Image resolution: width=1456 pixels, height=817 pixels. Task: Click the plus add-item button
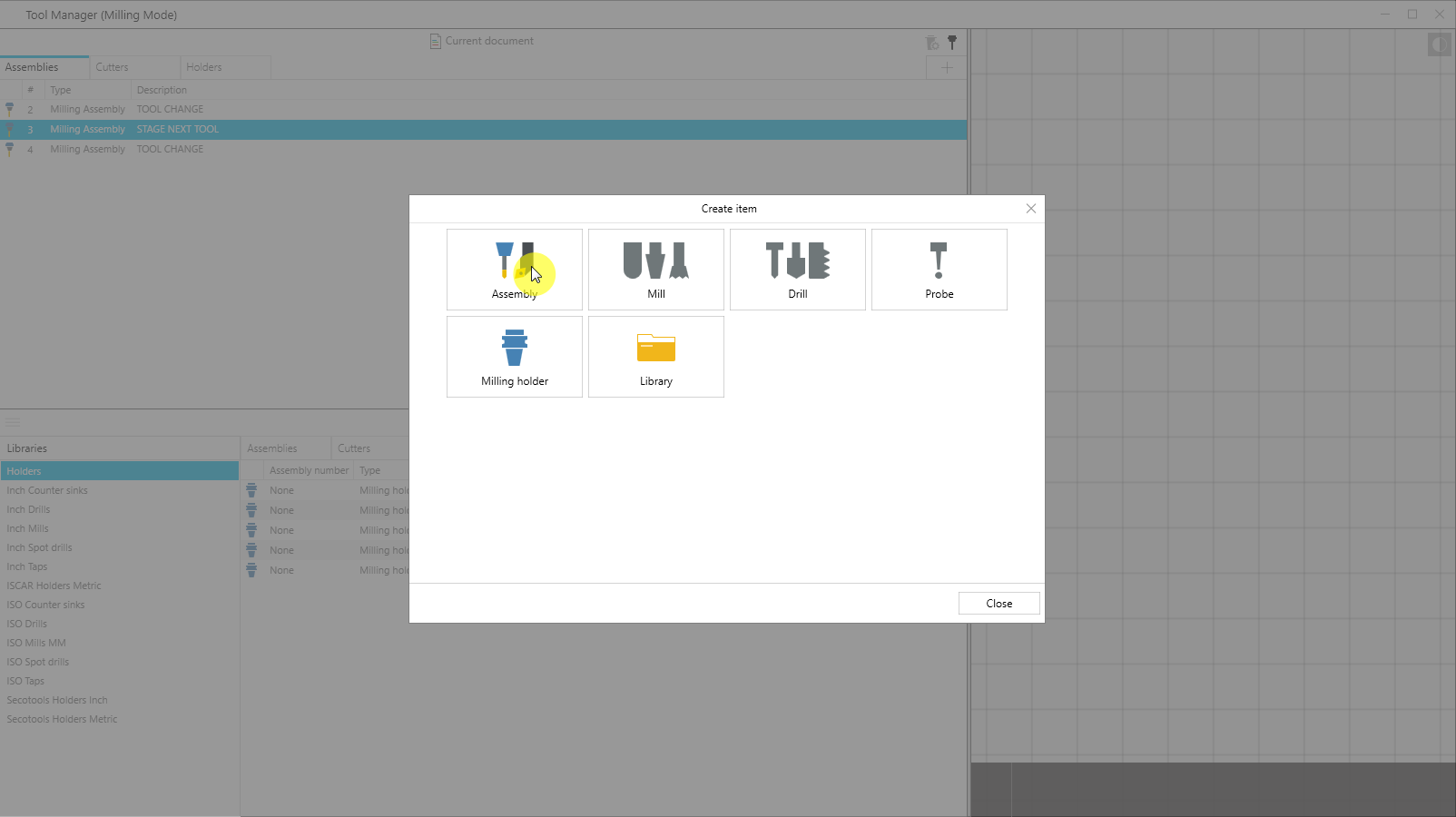click(947, 67)
